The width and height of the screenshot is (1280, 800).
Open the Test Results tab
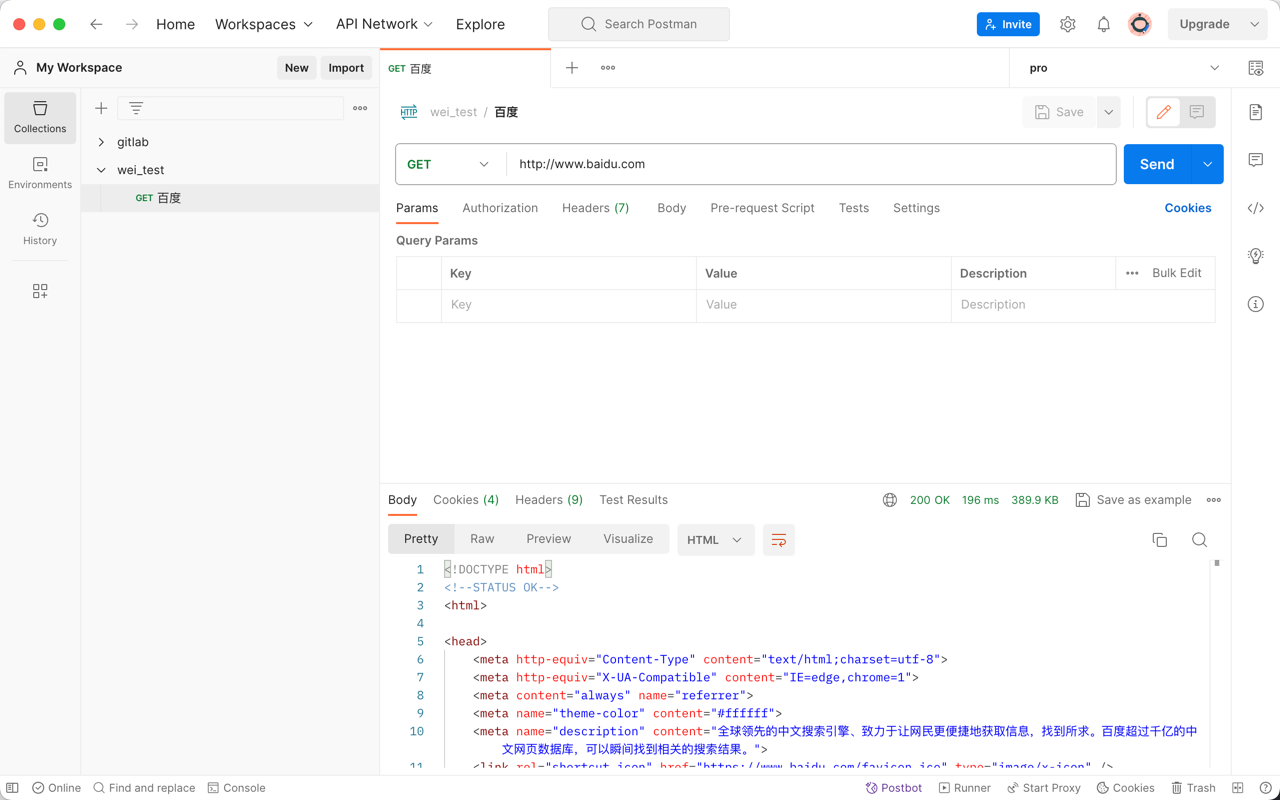[x=633, y=500]
